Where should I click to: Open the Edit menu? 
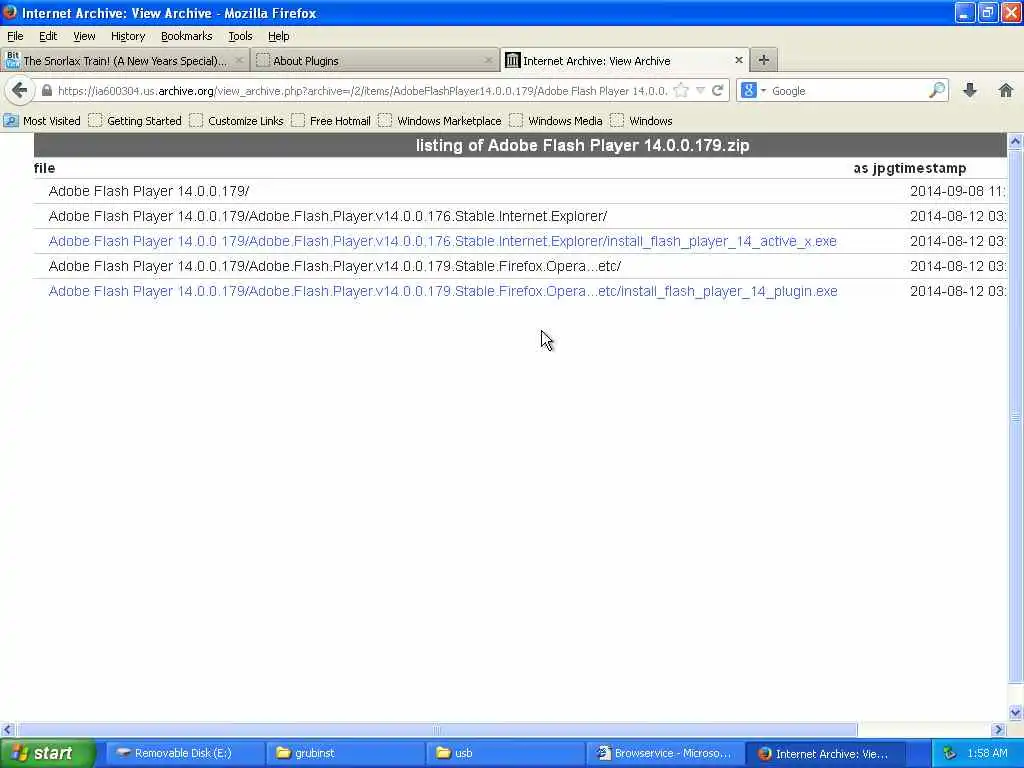point(48,36)
